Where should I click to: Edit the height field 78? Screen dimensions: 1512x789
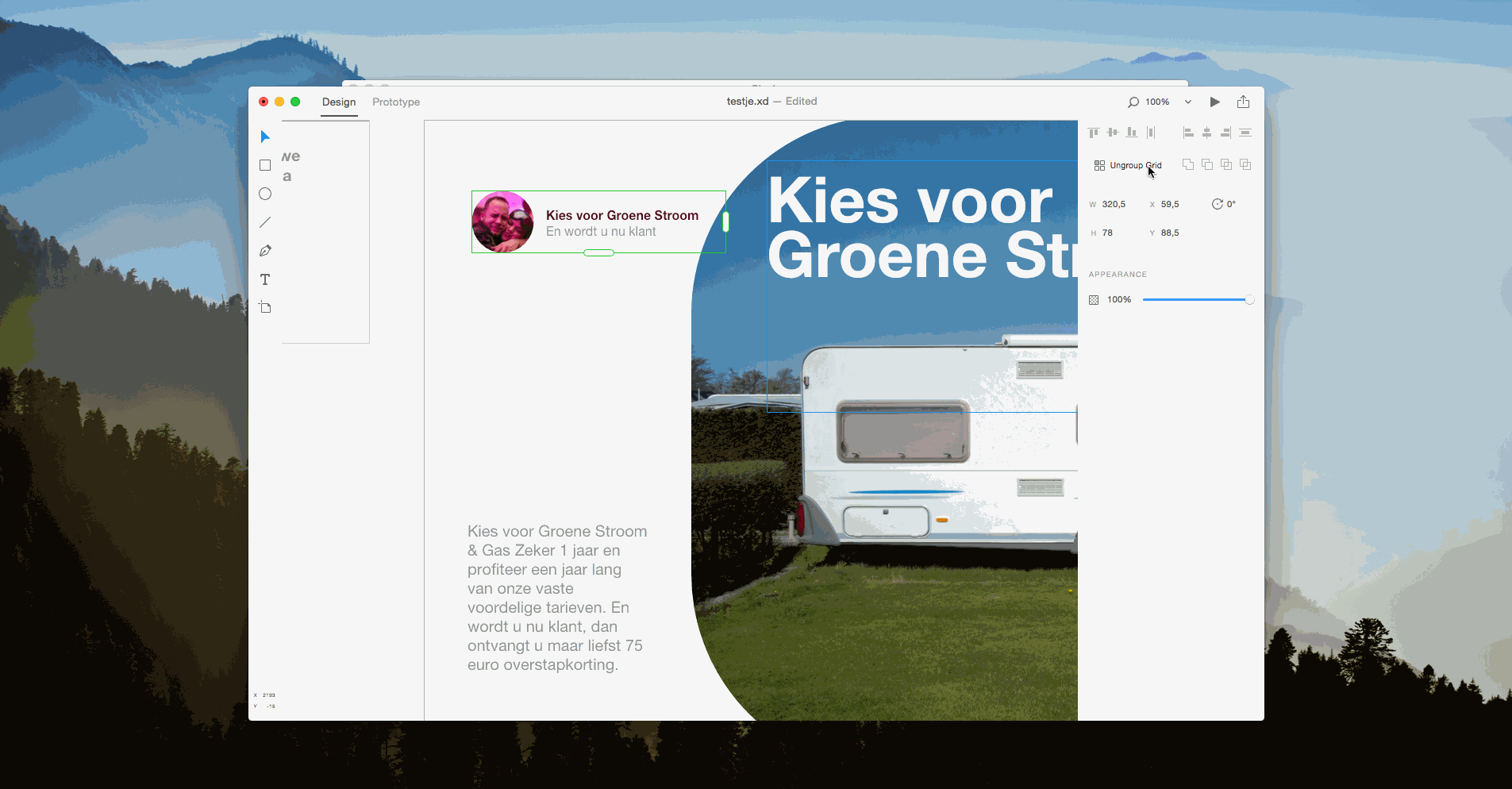1107,233
